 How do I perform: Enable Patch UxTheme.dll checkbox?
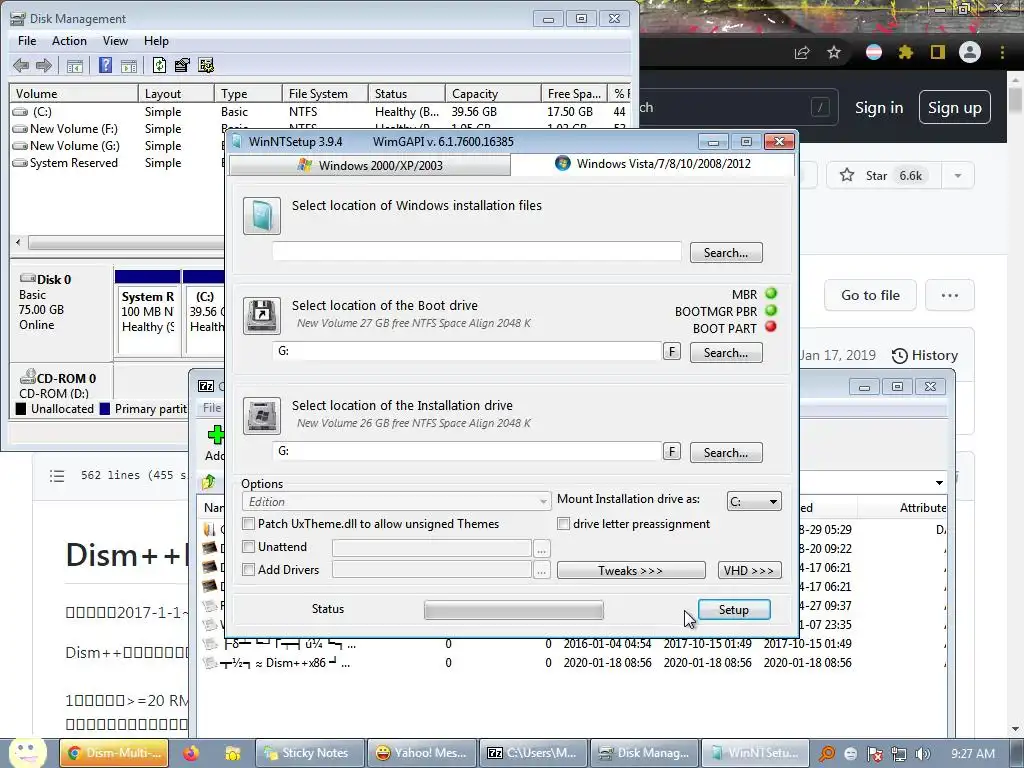[248, 524]
